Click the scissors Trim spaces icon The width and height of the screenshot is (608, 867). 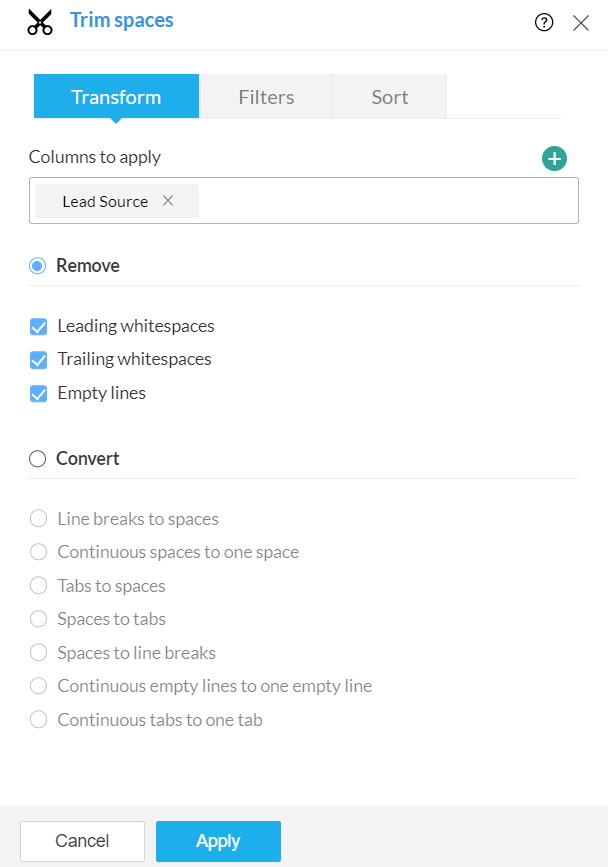pyautogui.click(x=40, y=22)
